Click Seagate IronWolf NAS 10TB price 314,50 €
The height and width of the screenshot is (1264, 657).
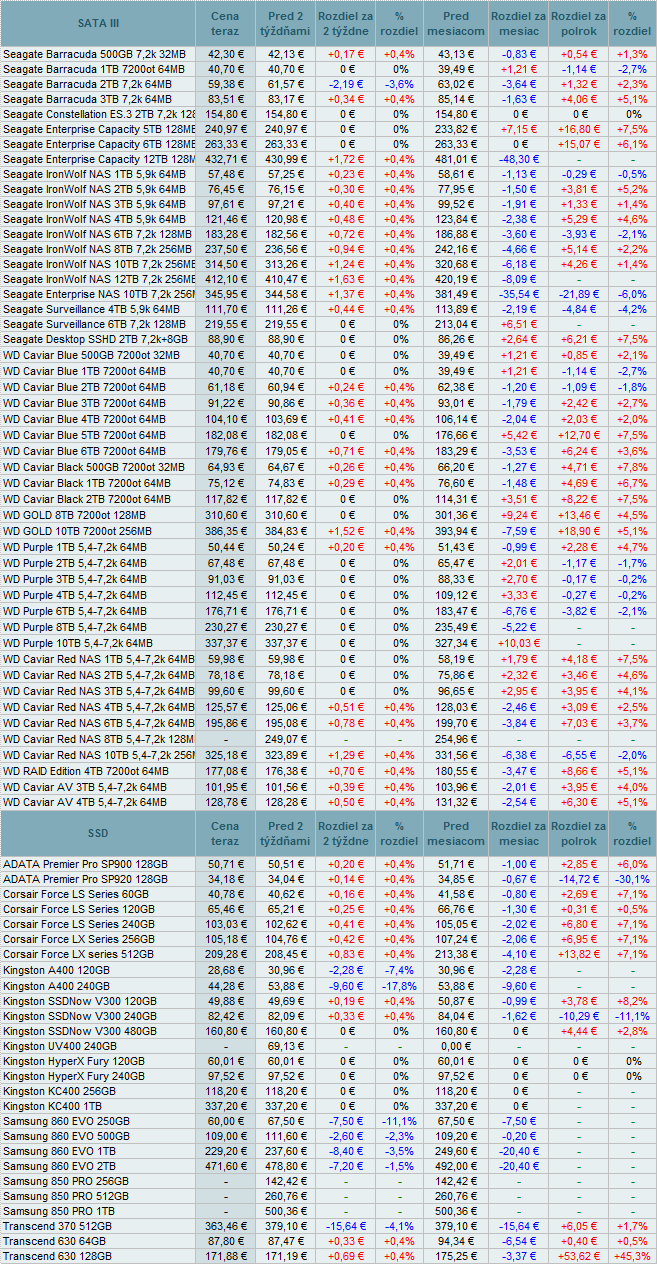226,264
